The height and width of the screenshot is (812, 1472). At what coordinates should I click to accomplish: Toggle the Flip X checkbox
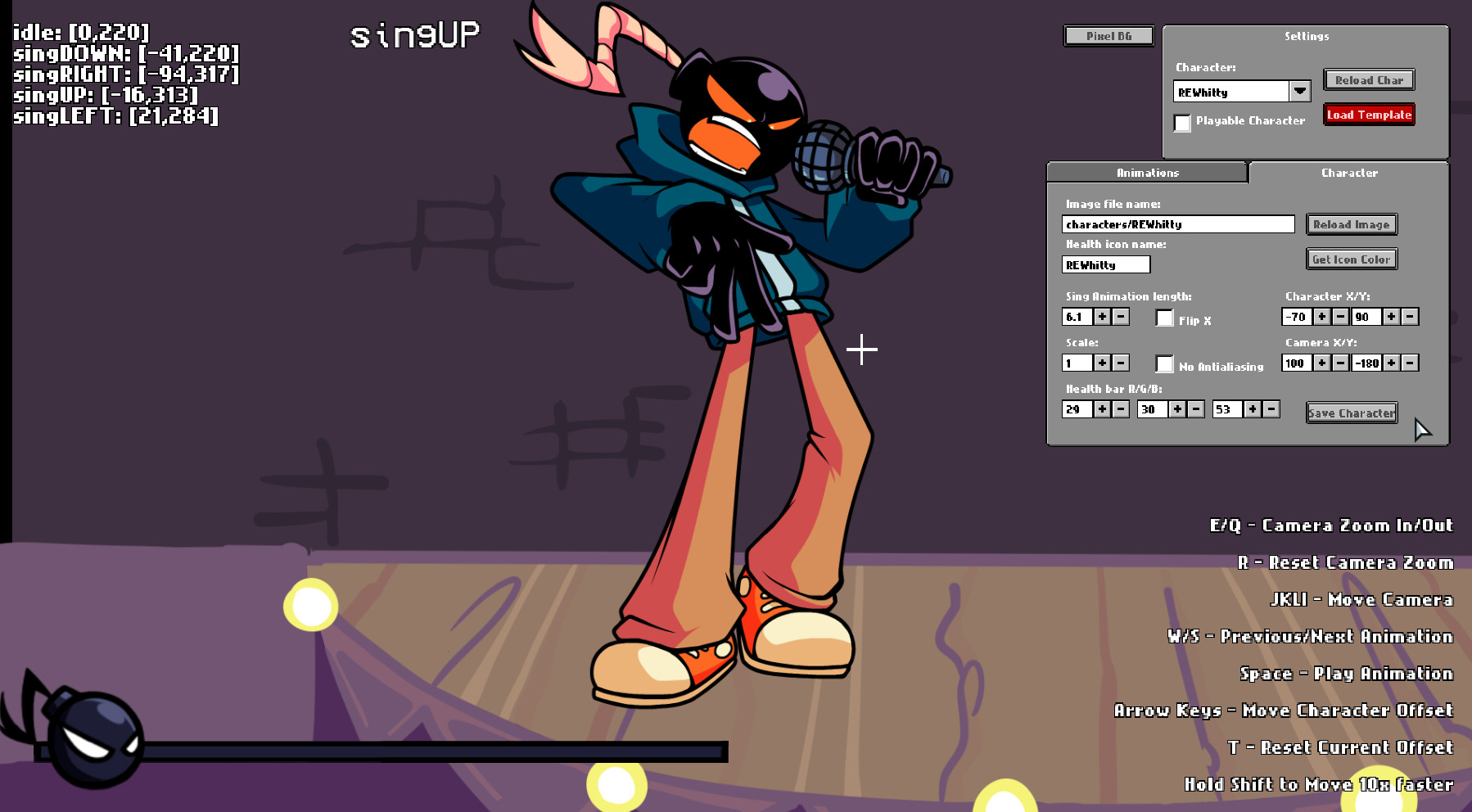point(1165,318)
